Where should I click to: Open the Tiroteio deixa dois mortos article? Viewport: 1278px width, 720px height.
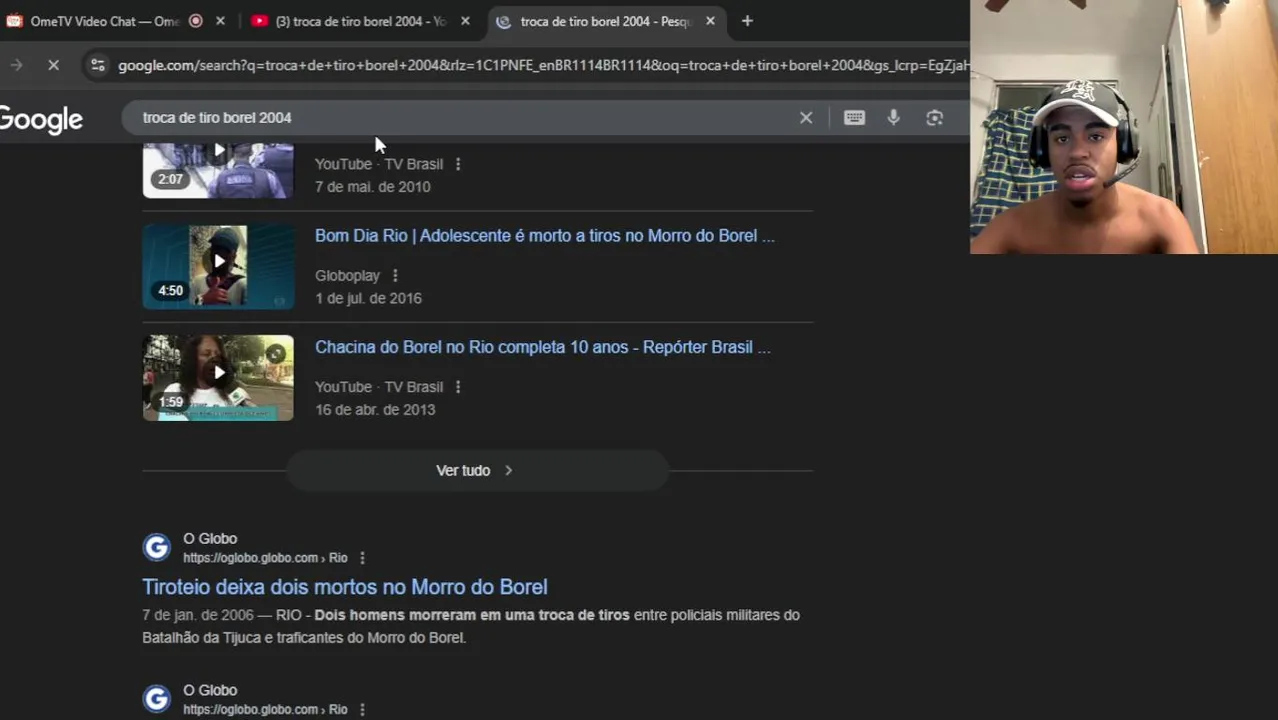click(x=345, y=587)
